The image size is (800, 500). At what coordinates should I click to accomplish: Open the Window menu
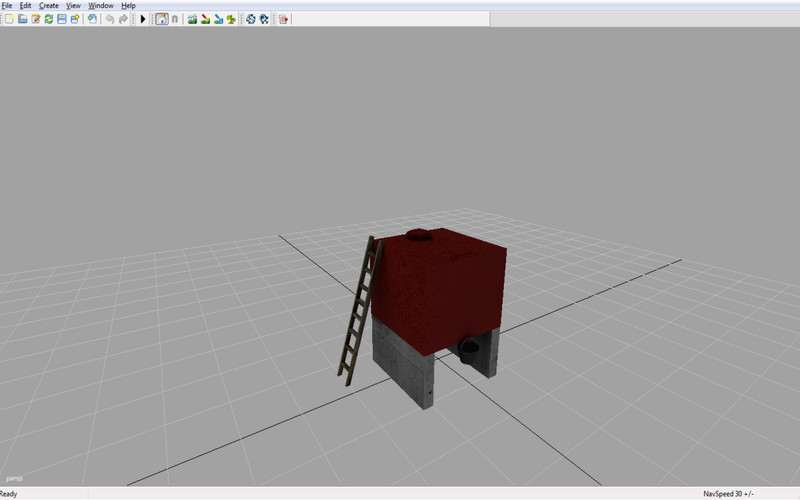pyautogui.click(x=101, y=5)
